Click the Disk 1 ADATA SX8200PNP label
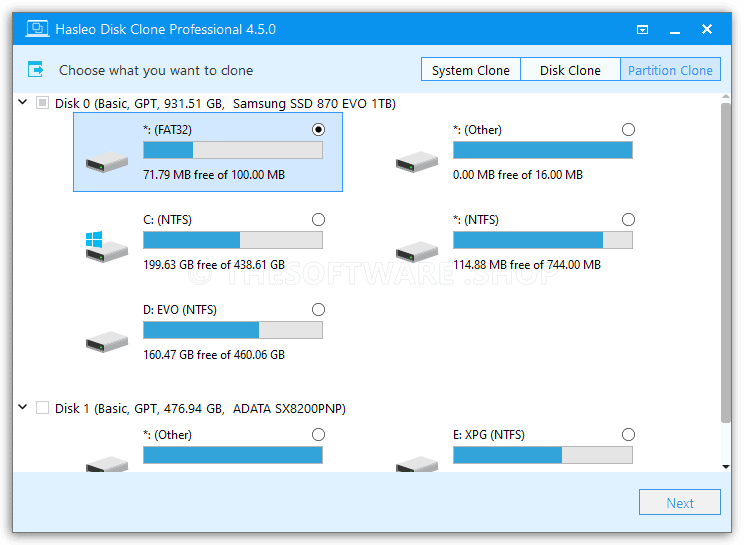Viewport: 744px width, 545px height. [x=200, y=408]
